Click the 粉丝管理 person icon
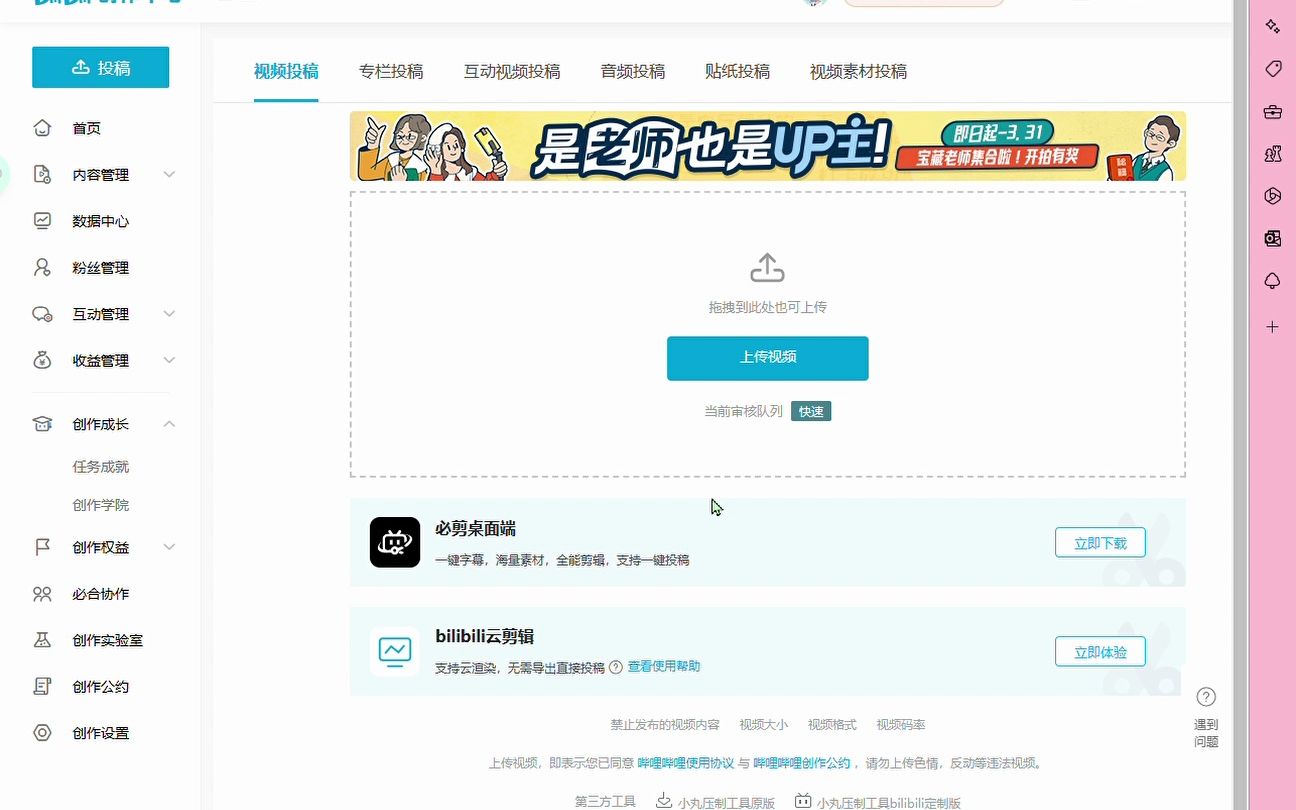Viewport: 1296px width, 810px height. click(42, 268)
